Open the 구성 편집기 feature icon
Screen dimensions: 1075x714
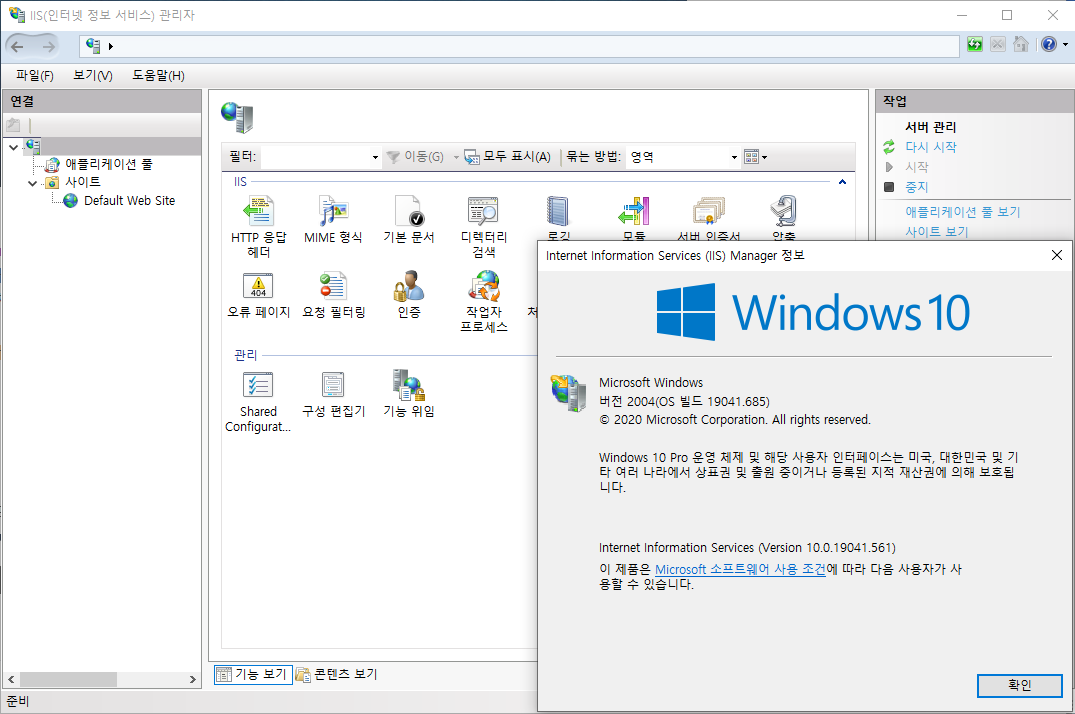(333, 385)
